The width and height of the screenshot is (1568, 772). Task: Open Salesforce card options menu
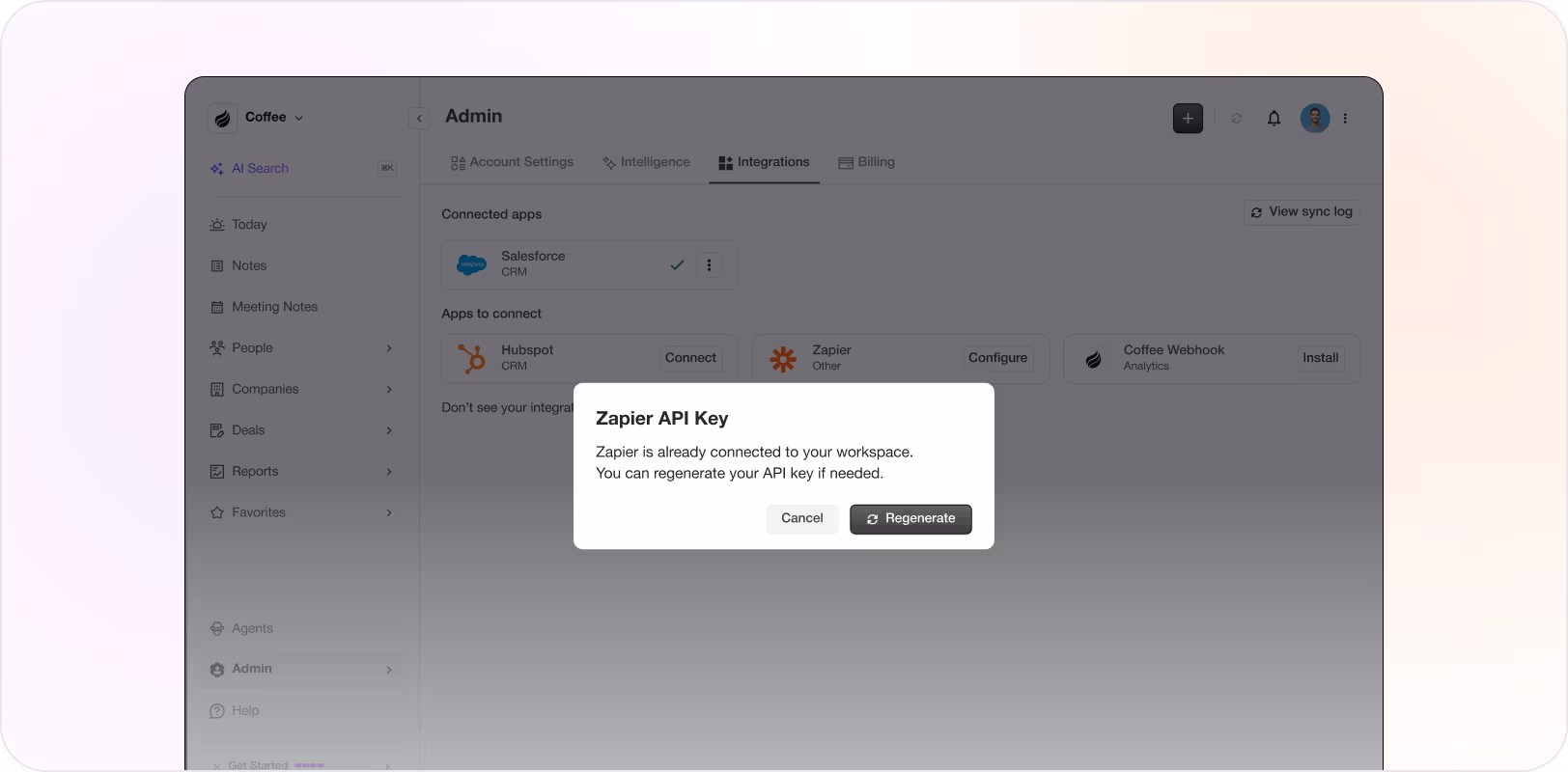(x=709, y=264)
